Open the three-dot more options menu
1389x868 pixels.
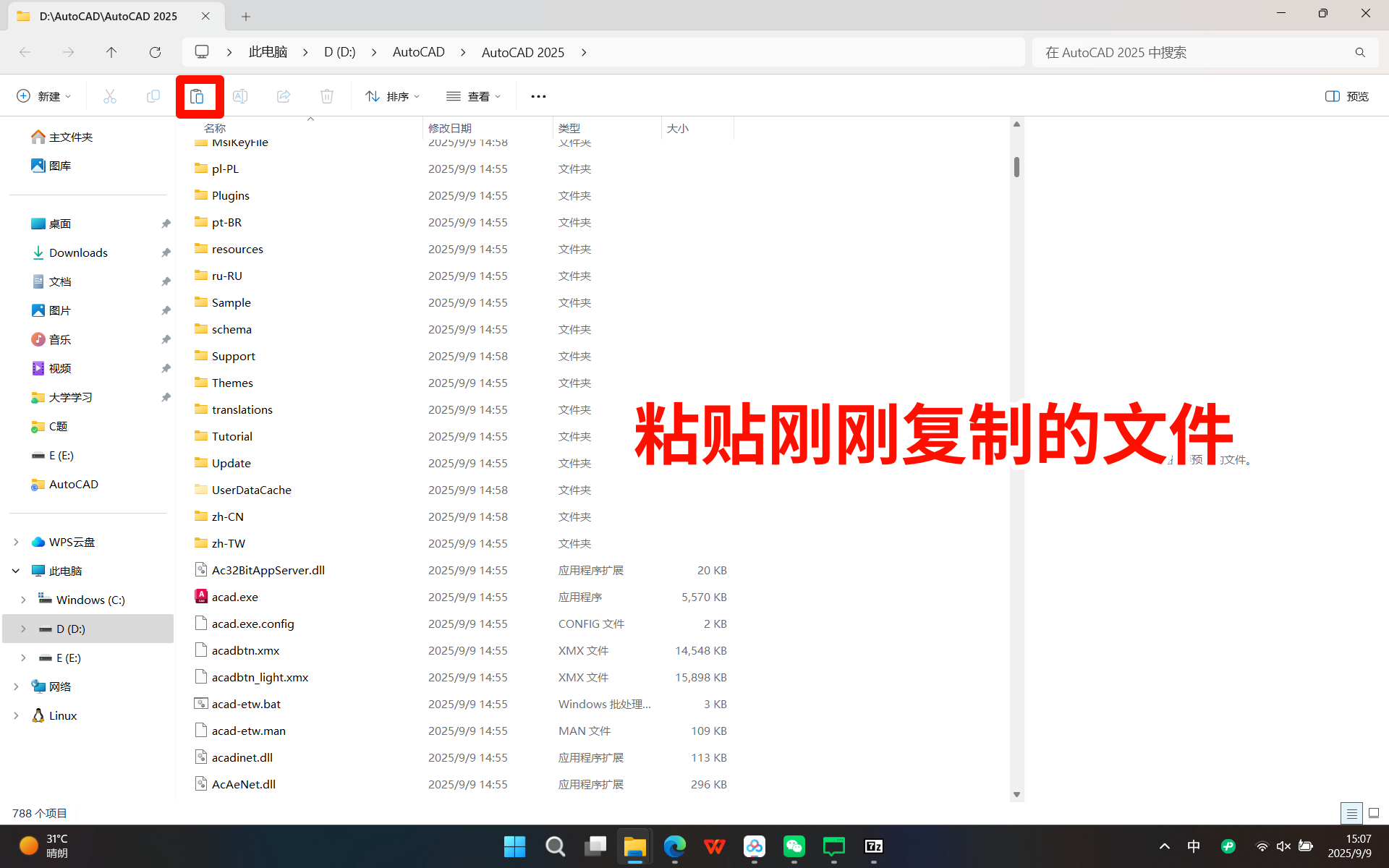pyautogui.click(x=538, y=96)
